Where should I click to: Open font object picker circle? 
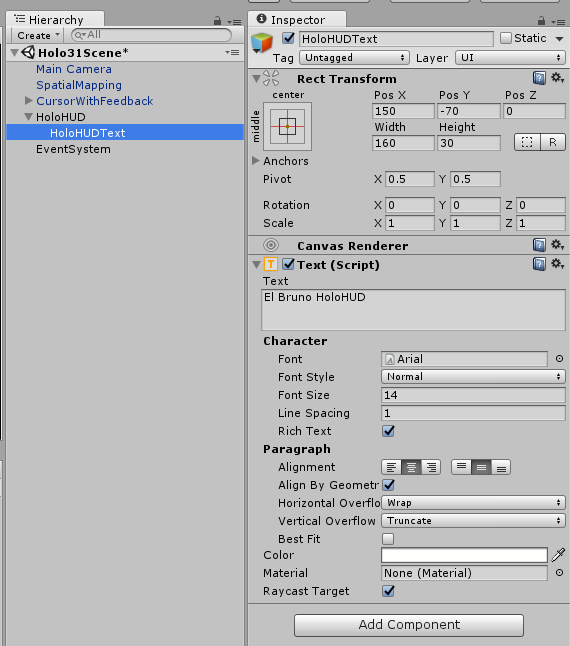[x=559, y=359]
